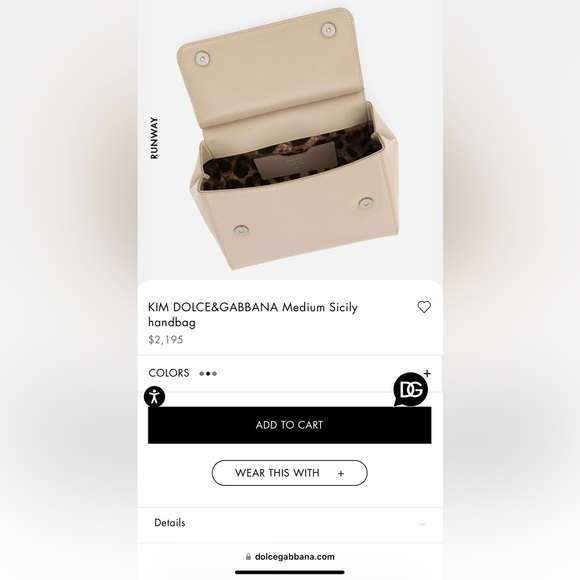Open the DG chat bubble icon

(410, 390)
